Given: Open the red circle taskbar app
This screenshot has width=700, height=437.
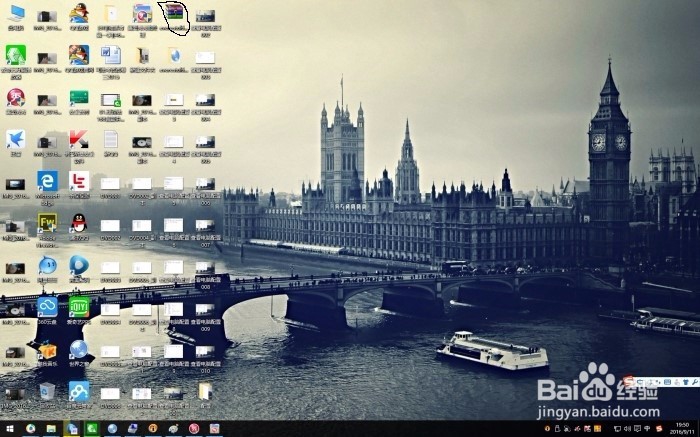Looking at the screenshot, I should point(194,429).
